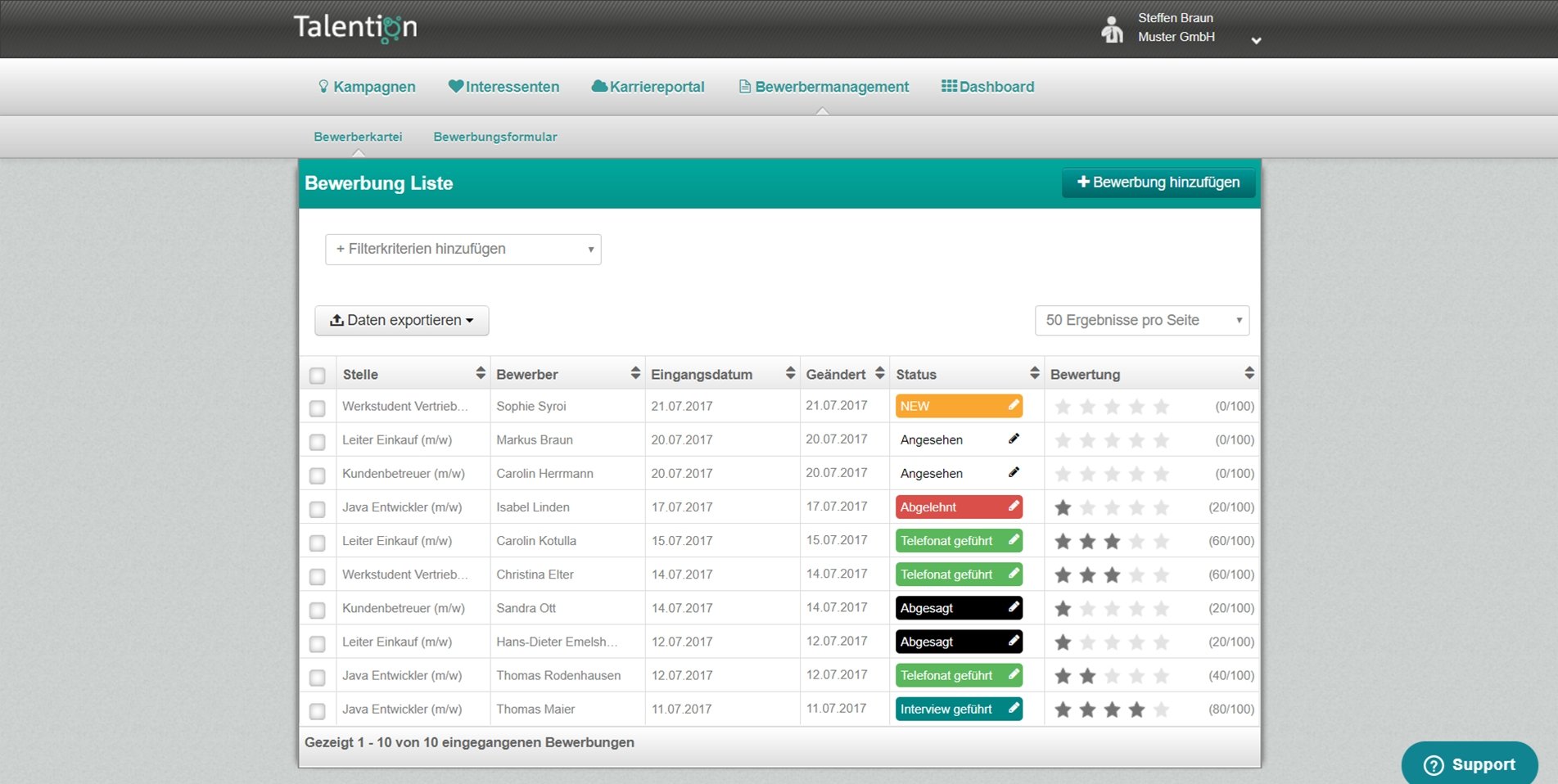Screen dimensions: 1558x784
Task: Check the Carolin Herrmann row checkbox
Action: point(318,475)
